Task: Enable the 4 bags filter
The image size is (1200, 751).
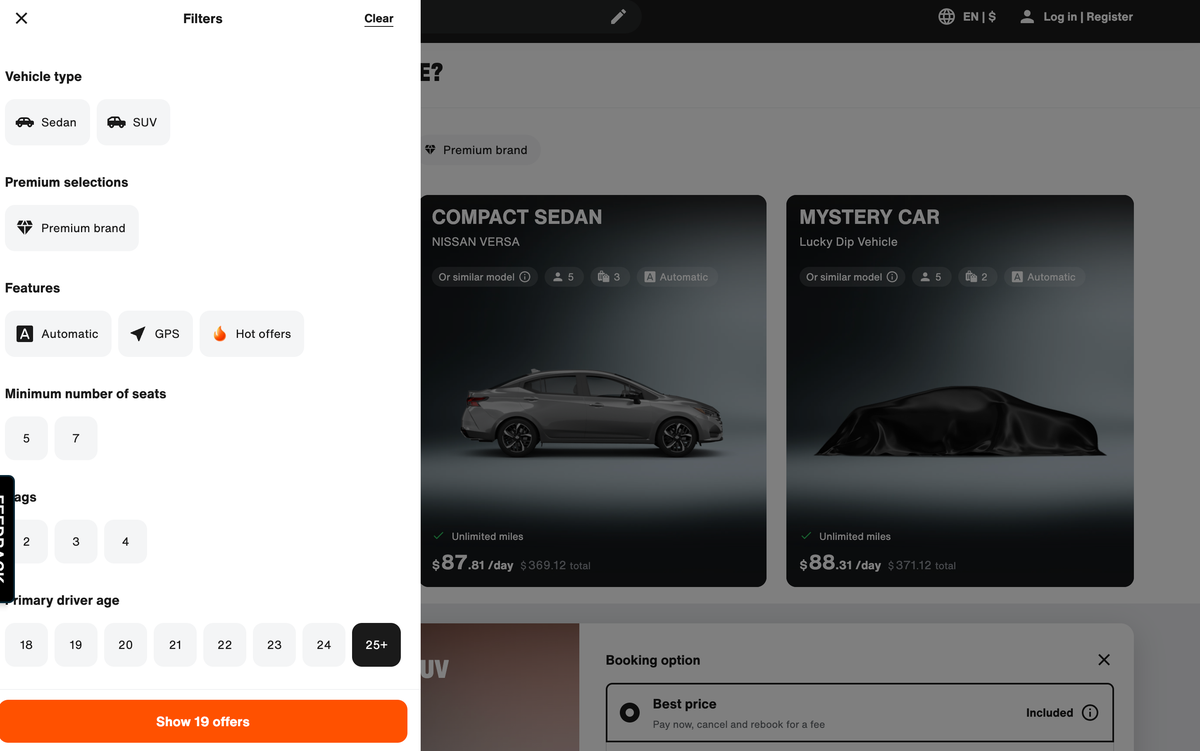Action: [125, 541]
